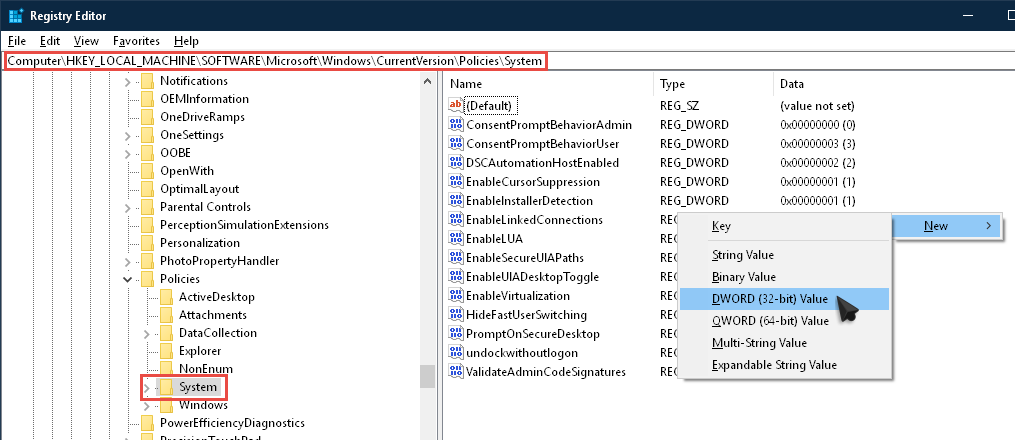Select the ActiveDesktop key
1015x440 pixels.
[216, 297]
